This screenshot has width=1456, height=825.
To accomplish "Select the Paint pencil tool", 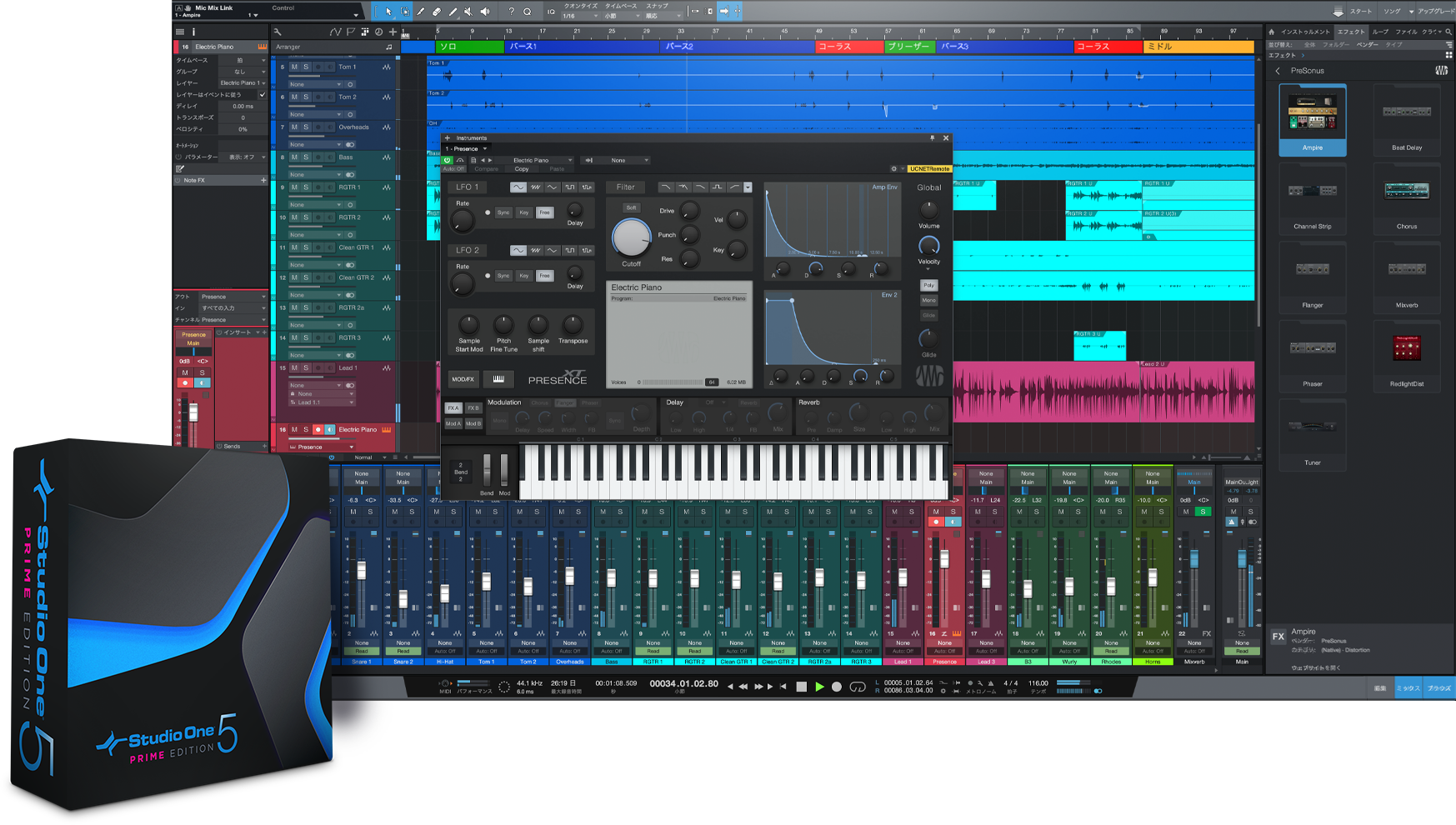I will 453,12.
